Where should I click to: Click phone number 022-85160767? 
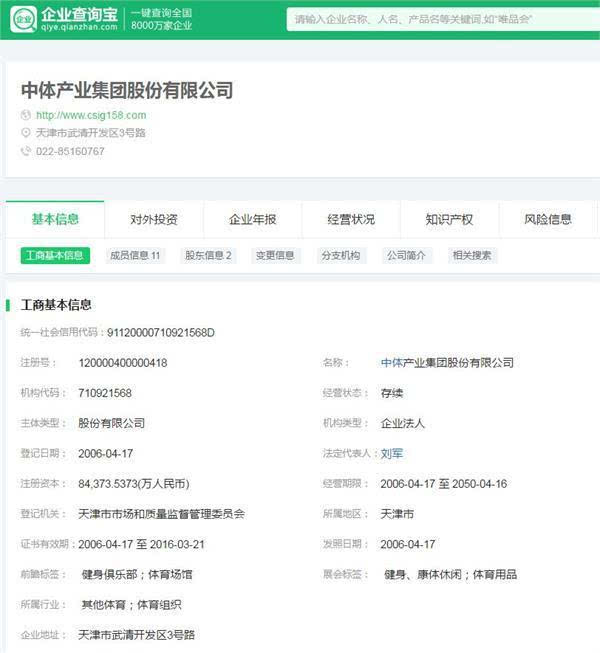70,151
